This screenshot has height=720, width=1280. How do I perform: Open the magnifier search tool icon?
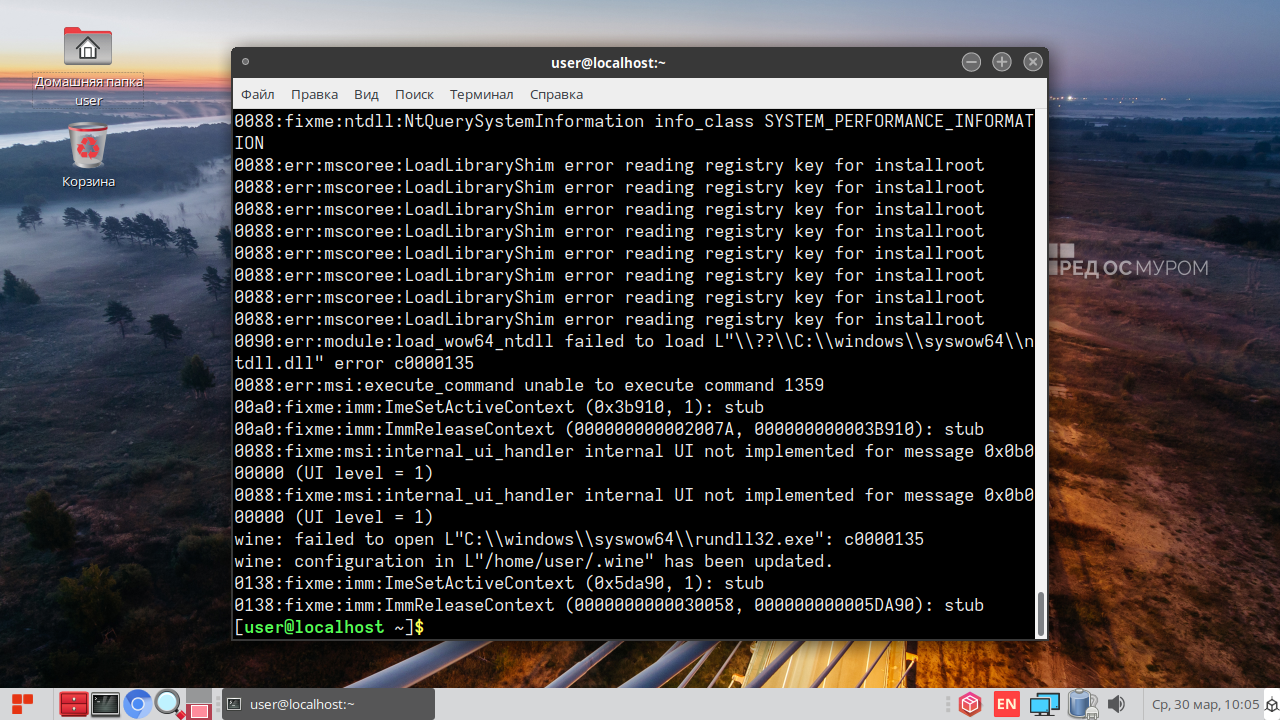click(168, 704)
